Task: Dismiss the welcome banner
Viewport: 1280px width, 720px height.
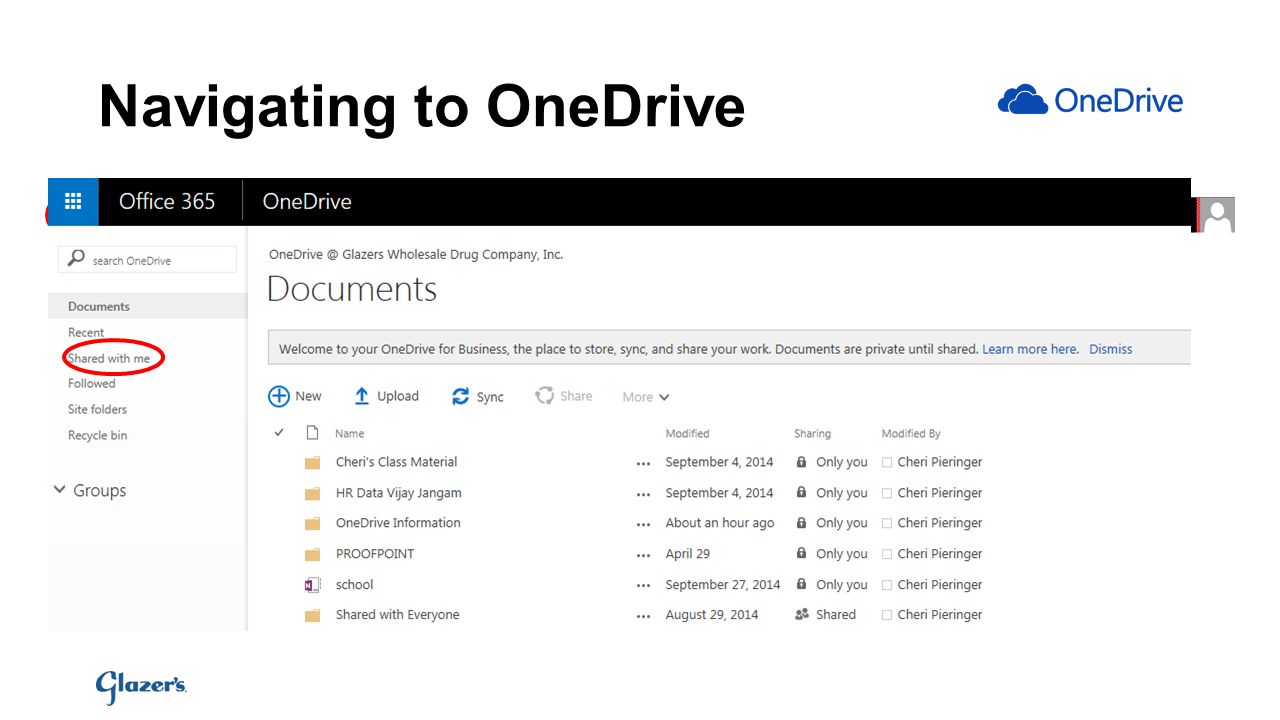Action: click(x=1111, y=349)
